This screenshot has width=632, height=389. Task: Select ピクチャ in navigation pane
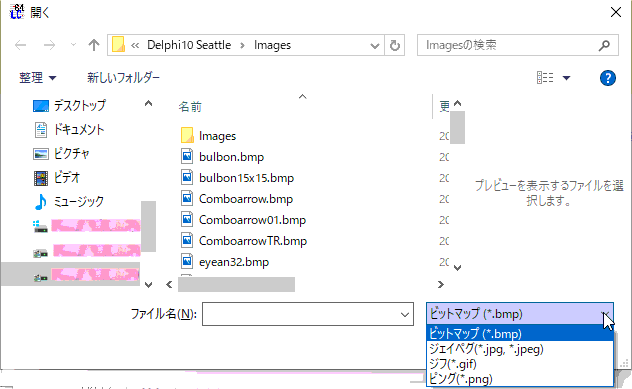[71, 154]
